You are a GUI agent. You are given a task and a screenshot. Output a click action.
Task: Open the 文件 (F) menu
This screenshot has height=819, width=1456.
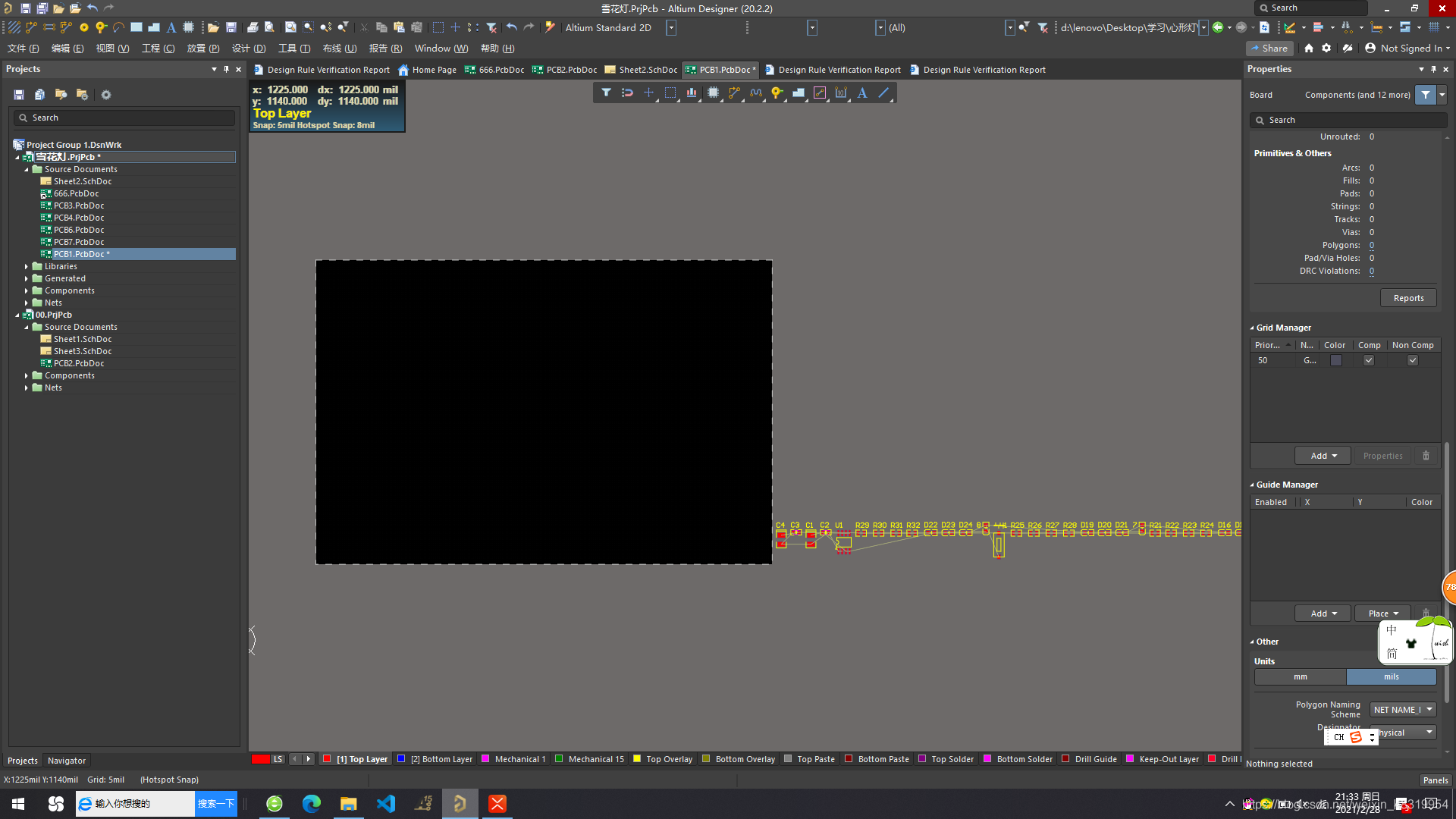[23, 48]
